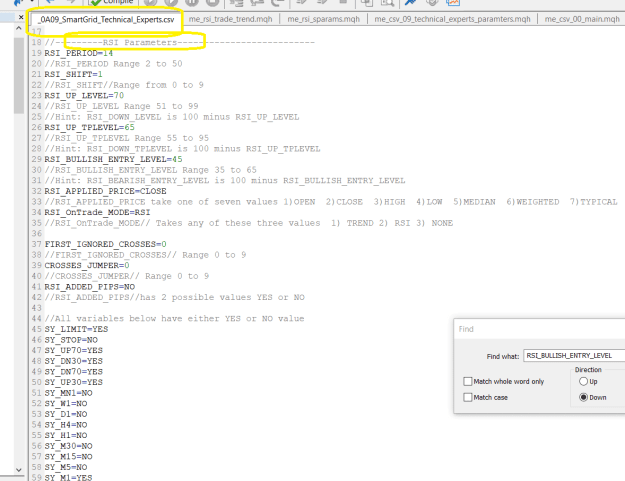Open the me_rsi_trade_trend.mqh tab
This screenshot has height=481, width=625.
(x=230, y=19)
